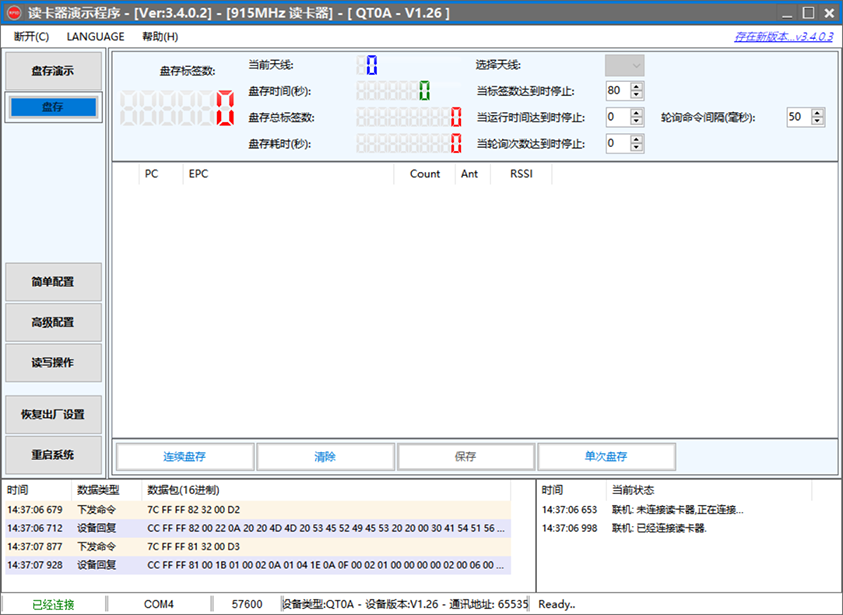This screenshot has width=843, height=615.
Task: Click the 轮询命令间隔 input field showing 50
Action: 797,117
